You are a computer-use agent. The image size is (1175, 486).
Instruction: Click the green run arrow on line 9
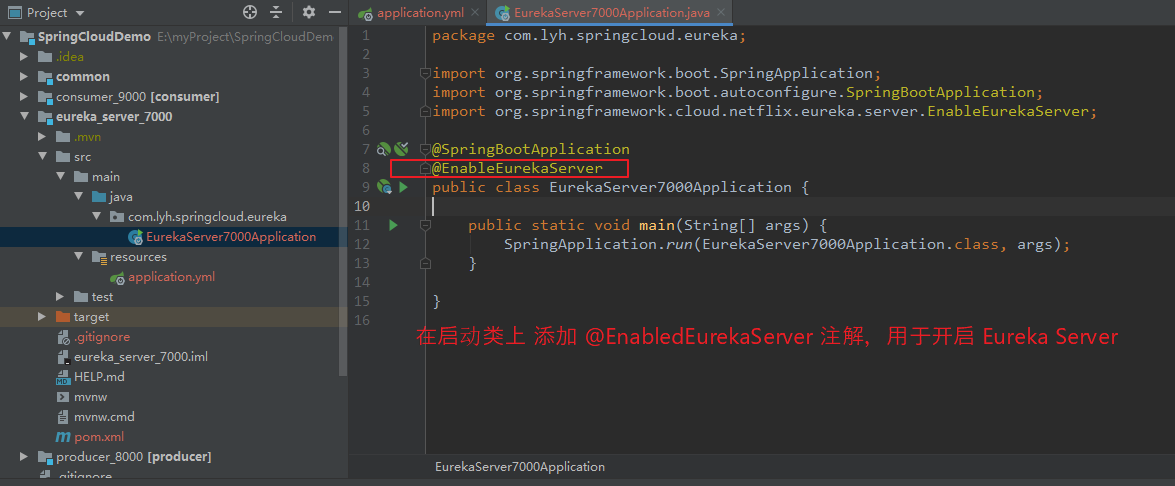coord(403,187)
